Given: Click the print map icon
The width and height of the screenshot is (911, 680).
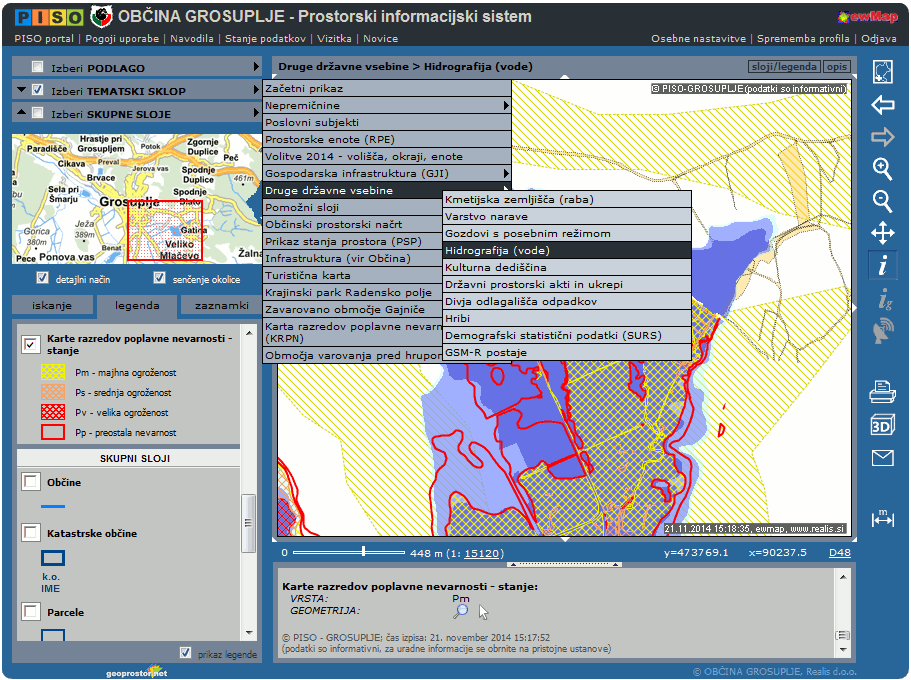Looking at the screenshot, I should (x=882, y=390).
